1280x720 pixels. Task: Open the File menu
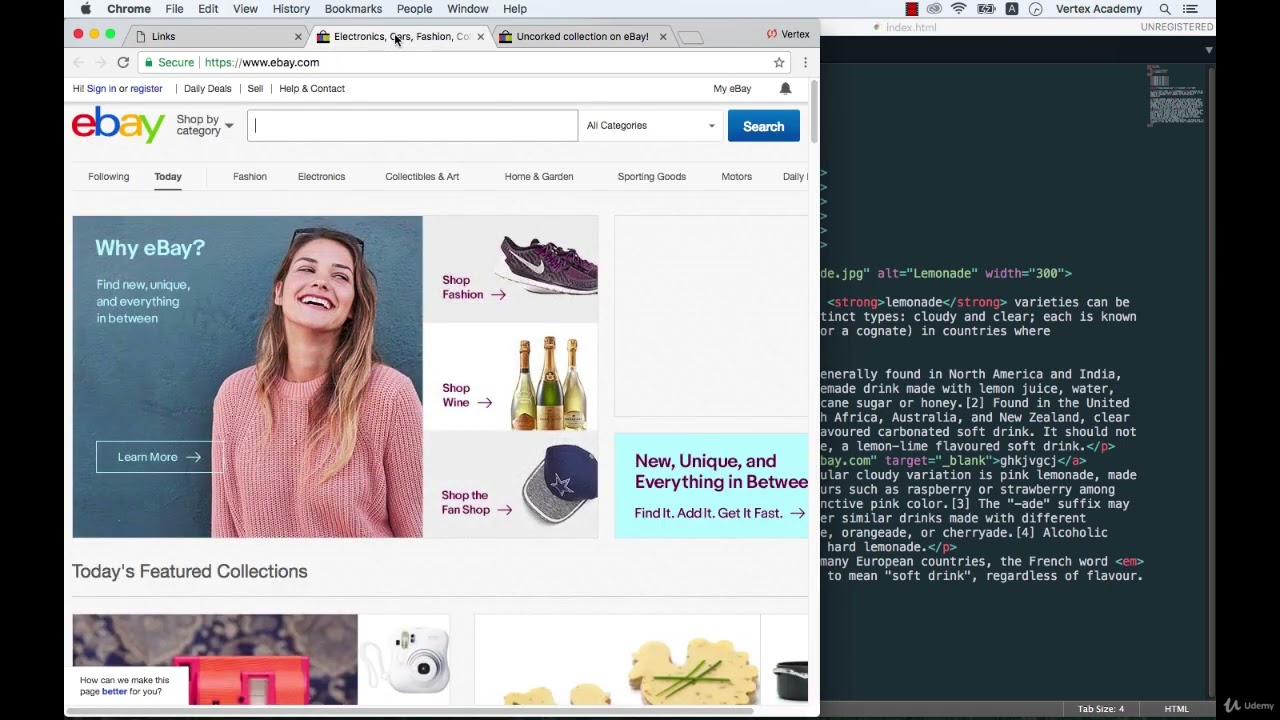point(174,9)
